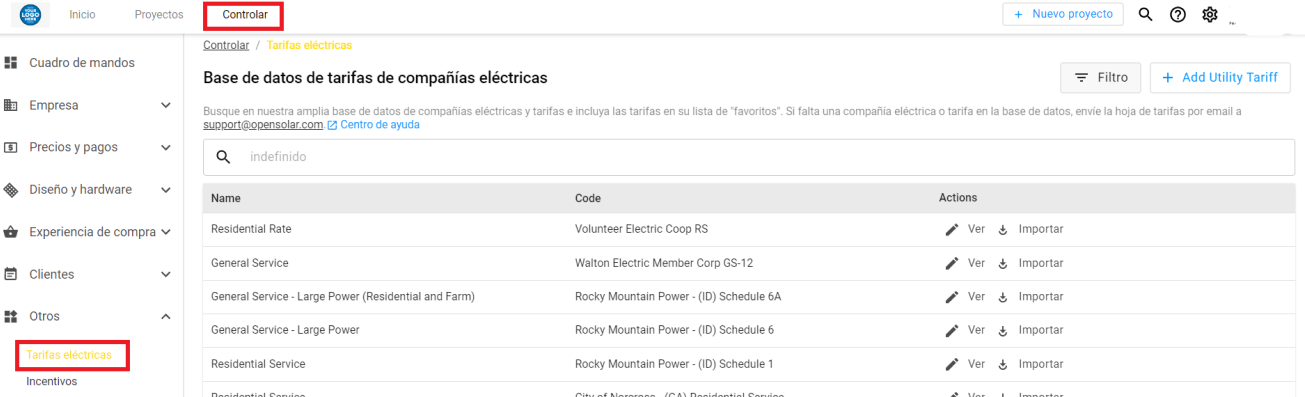Click import download icon for Walton Electric GS-12
Viewport: 1305px width, 397px height.
(1003, 263)
